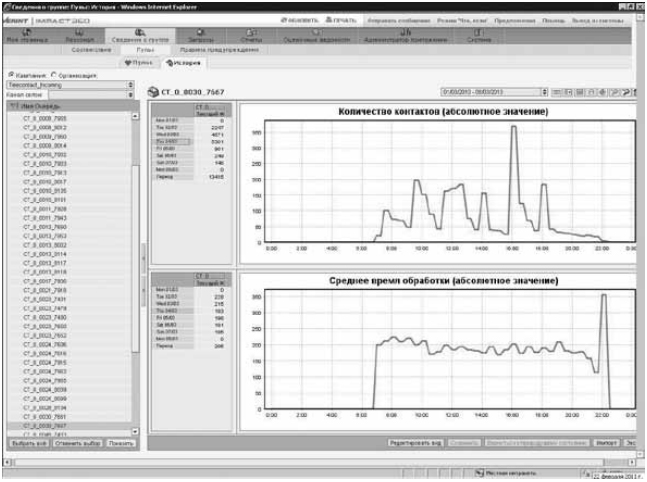Viewport: 647px width, 482px height.
Task: Open the Предпочтения link
Action: [515, 21]
